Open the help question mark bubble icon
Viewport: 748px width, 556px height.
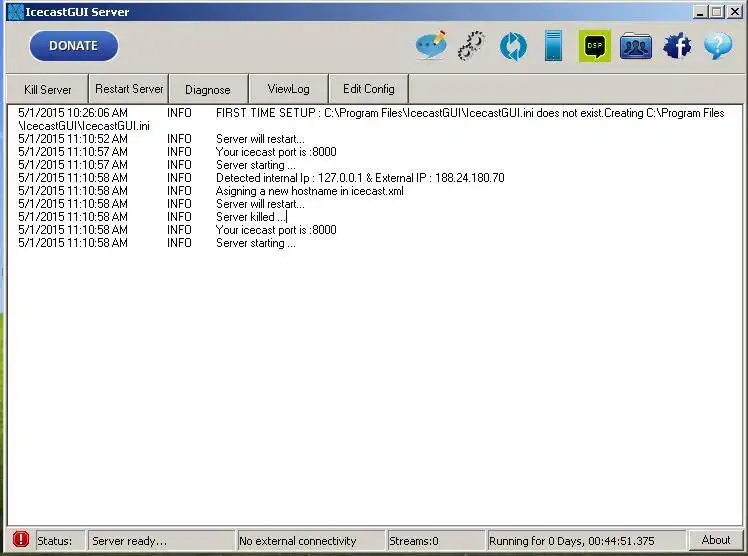(717, 46)
